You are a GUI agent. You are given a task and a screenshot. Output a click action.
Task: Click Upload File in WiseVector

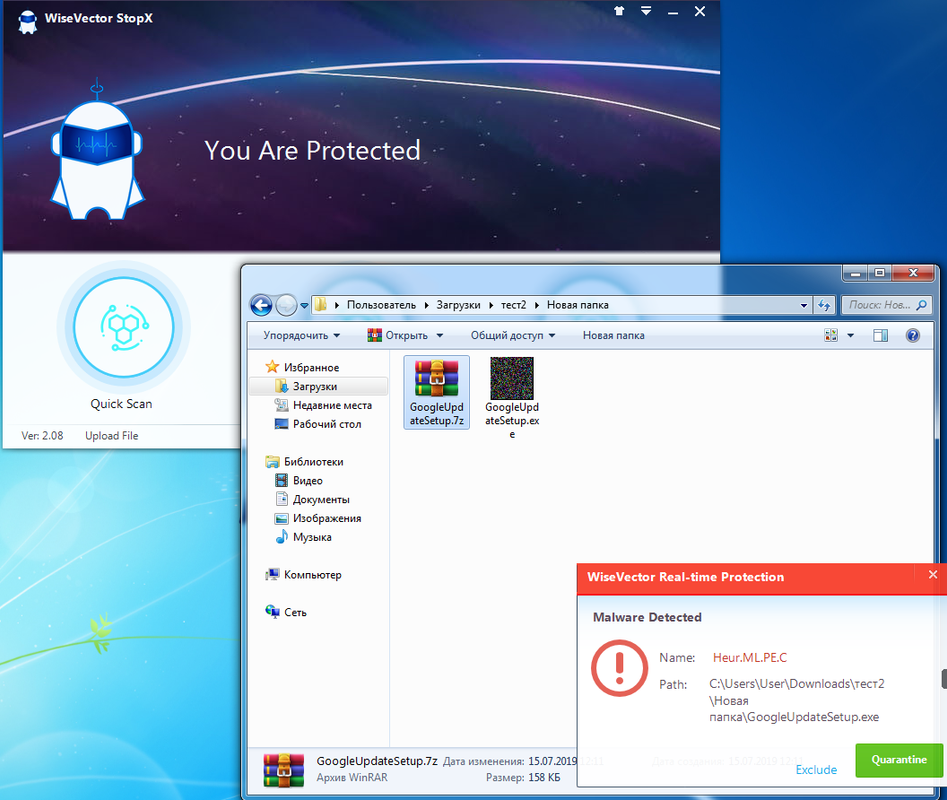coord(112,435)
